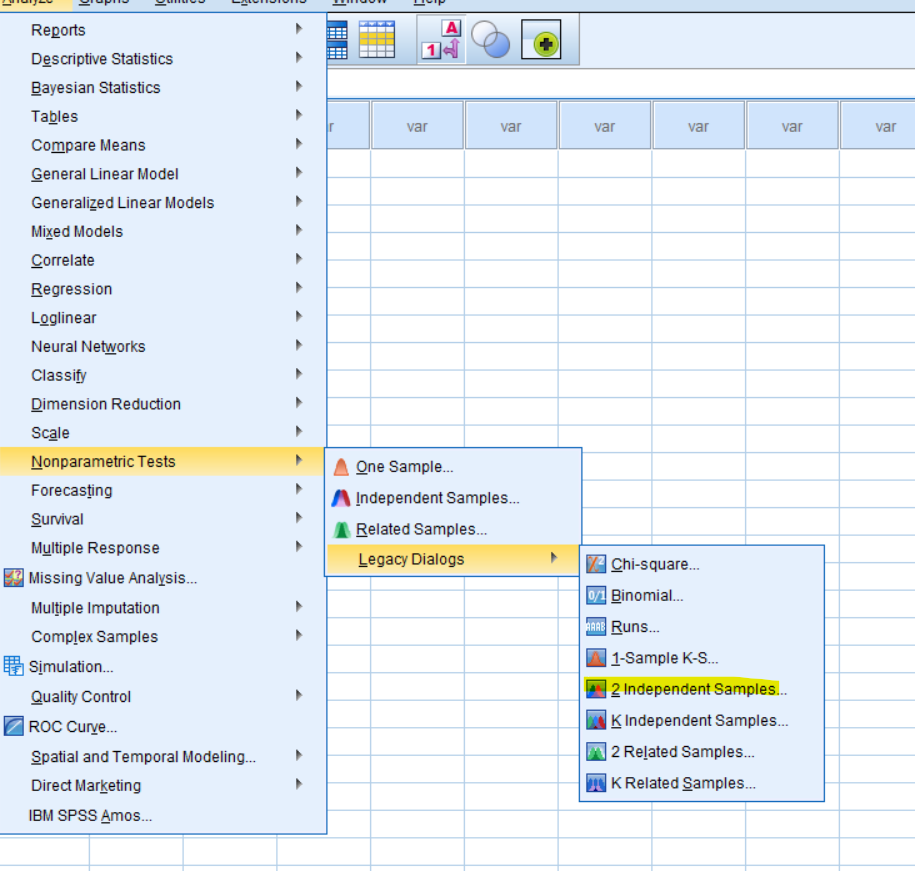Select the Runs test entry

[635, 627]
